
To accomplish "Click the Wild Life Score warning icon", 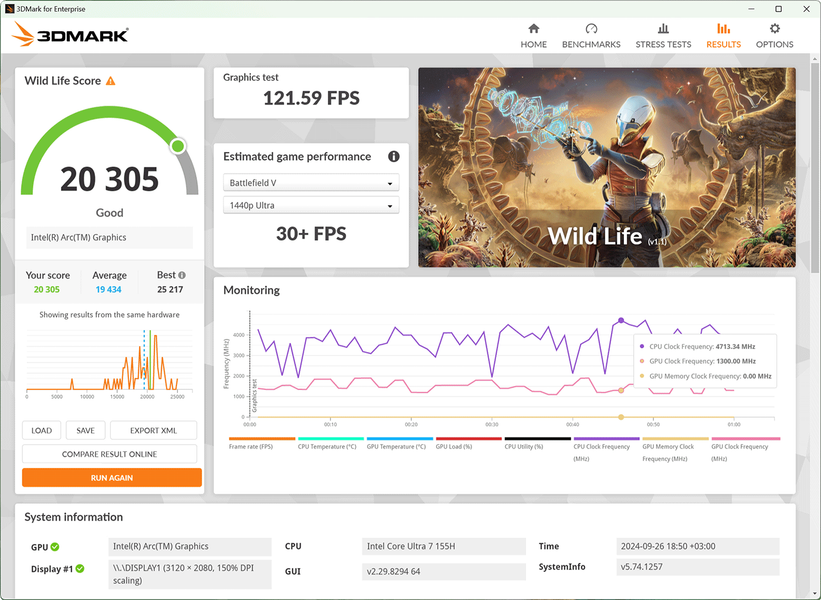I will click(x=110, y=81).
